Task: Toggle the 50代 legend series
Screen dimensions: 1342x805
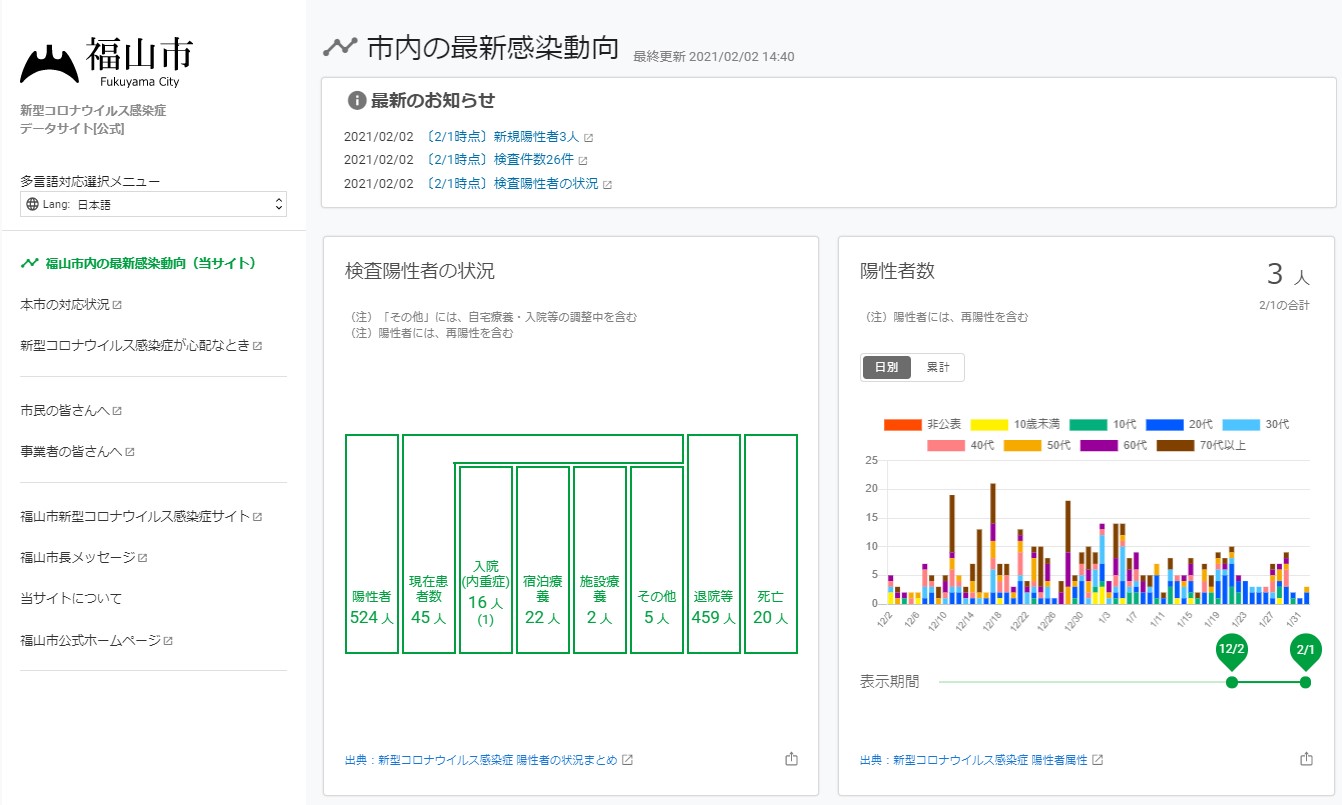Action: 1037,445
